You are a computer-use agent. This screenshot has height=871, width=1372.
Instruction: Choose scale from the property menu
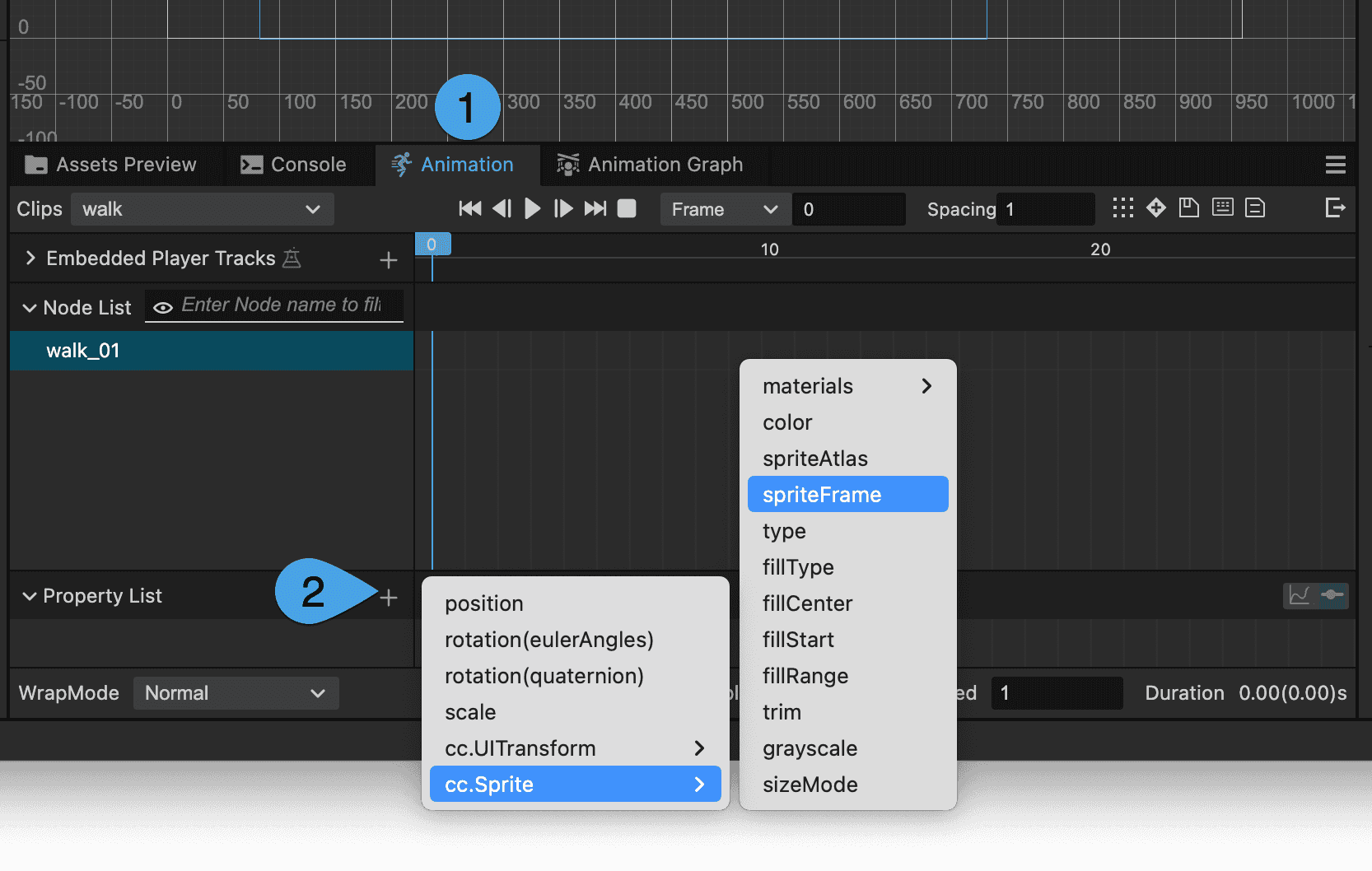(576, 712)
